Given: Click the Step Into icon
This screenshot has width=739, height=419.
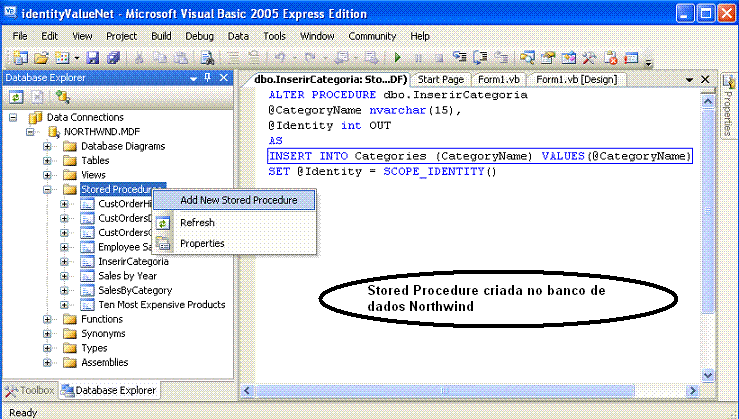Looking at the screenshot, I should (460, 58).
